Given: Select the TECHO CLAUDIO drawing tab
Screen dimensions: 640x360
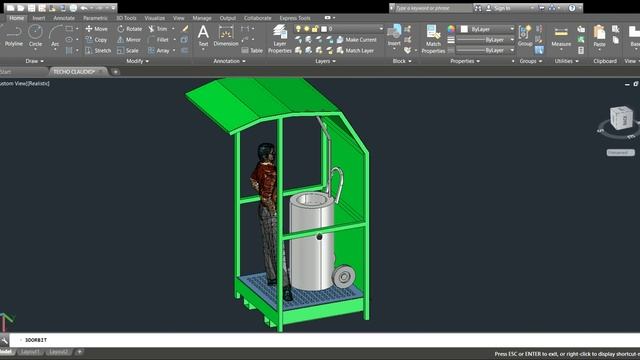Looking at the screenshot, I should tap(78, 71).
